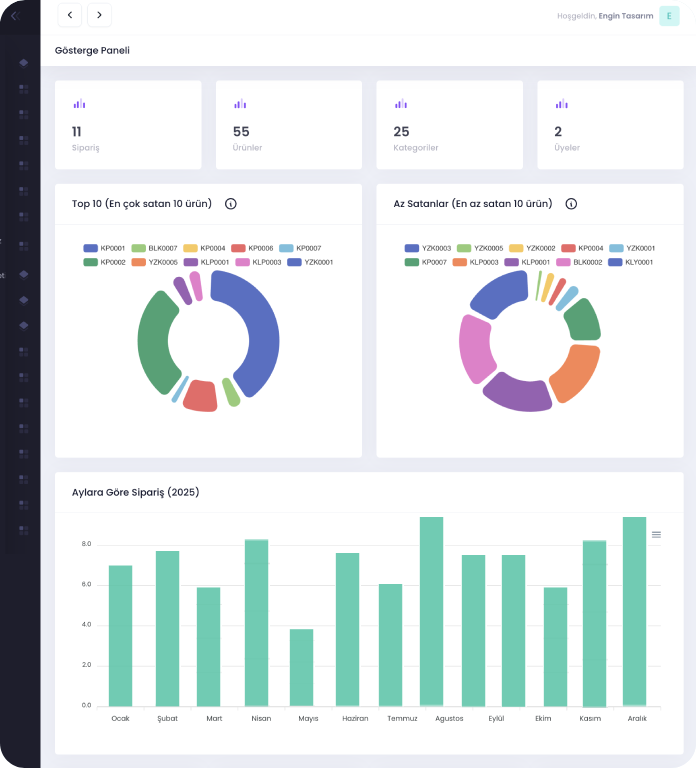Click the purple KLP0001 swatch in Top 10 legend
The height and width of the screenshot is (768, 696).
point(191,263)
